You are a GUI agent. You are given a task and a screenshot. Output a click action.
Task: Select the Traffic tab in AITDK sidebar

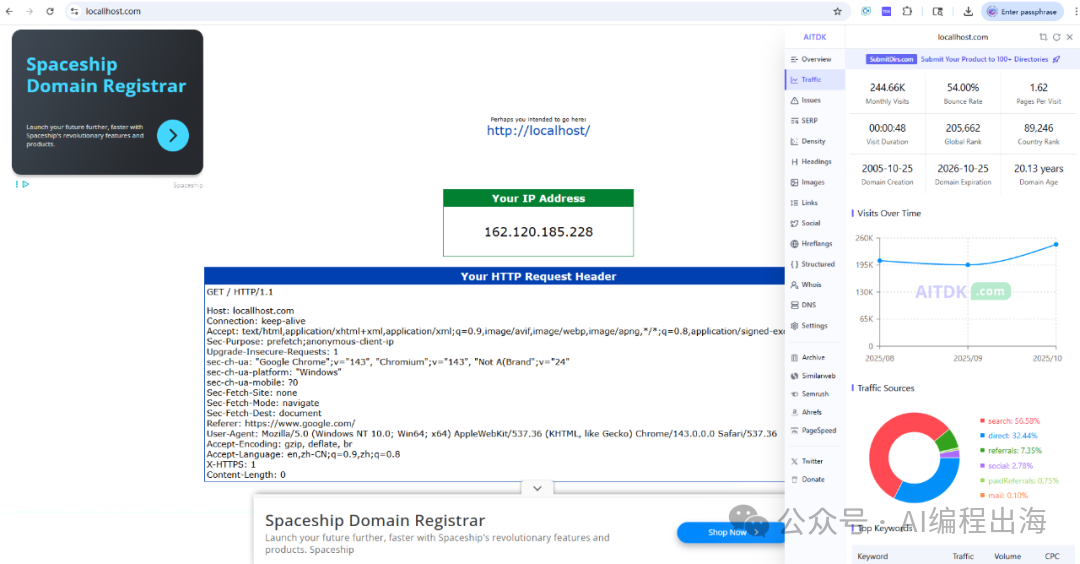(x=816, y=80)
